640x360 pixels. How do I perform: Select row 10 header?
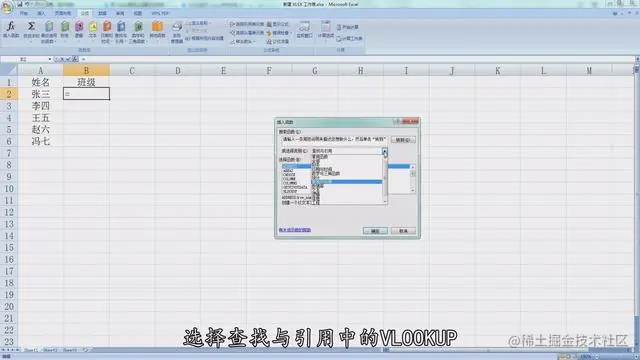tap(9, 189)
